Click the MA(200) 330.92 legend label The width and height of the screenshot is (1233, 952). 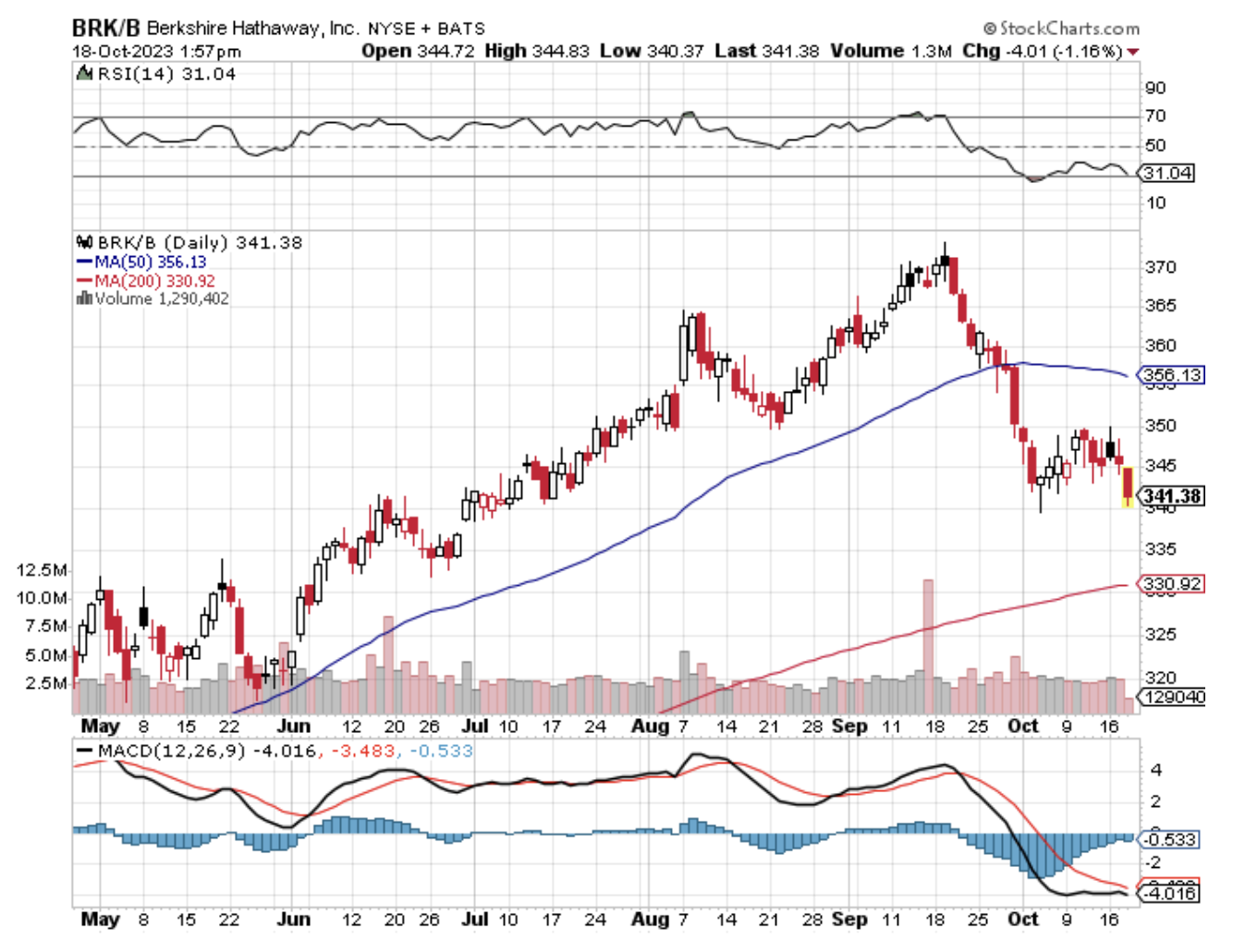click(x=154, y=281)
